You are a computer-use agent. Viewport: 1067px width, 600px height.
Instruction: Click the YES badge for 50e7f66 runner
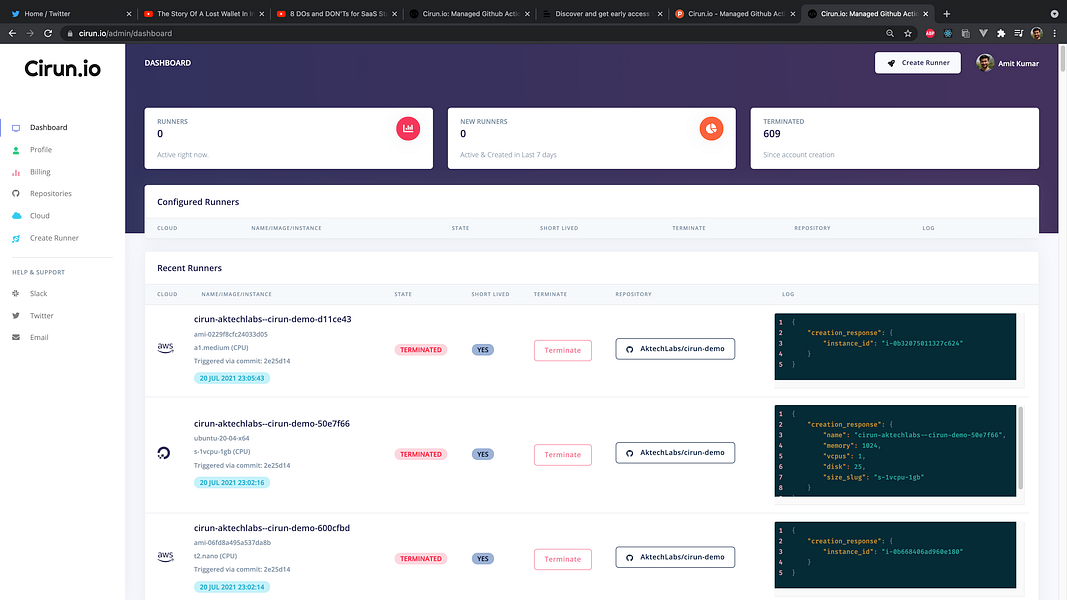482,454
